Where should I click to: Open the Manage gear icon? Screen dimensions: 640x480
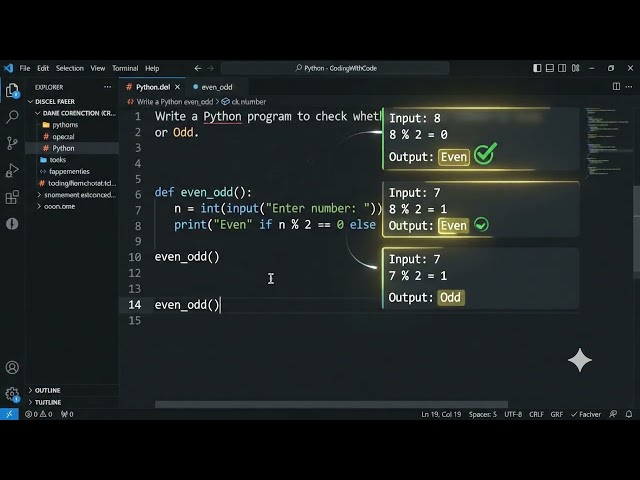[x=12, y=394]
